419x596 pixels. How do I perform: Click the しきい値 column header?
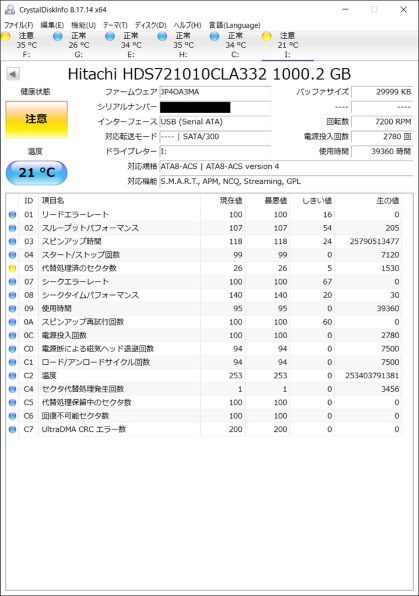click(x=312, y=201)
